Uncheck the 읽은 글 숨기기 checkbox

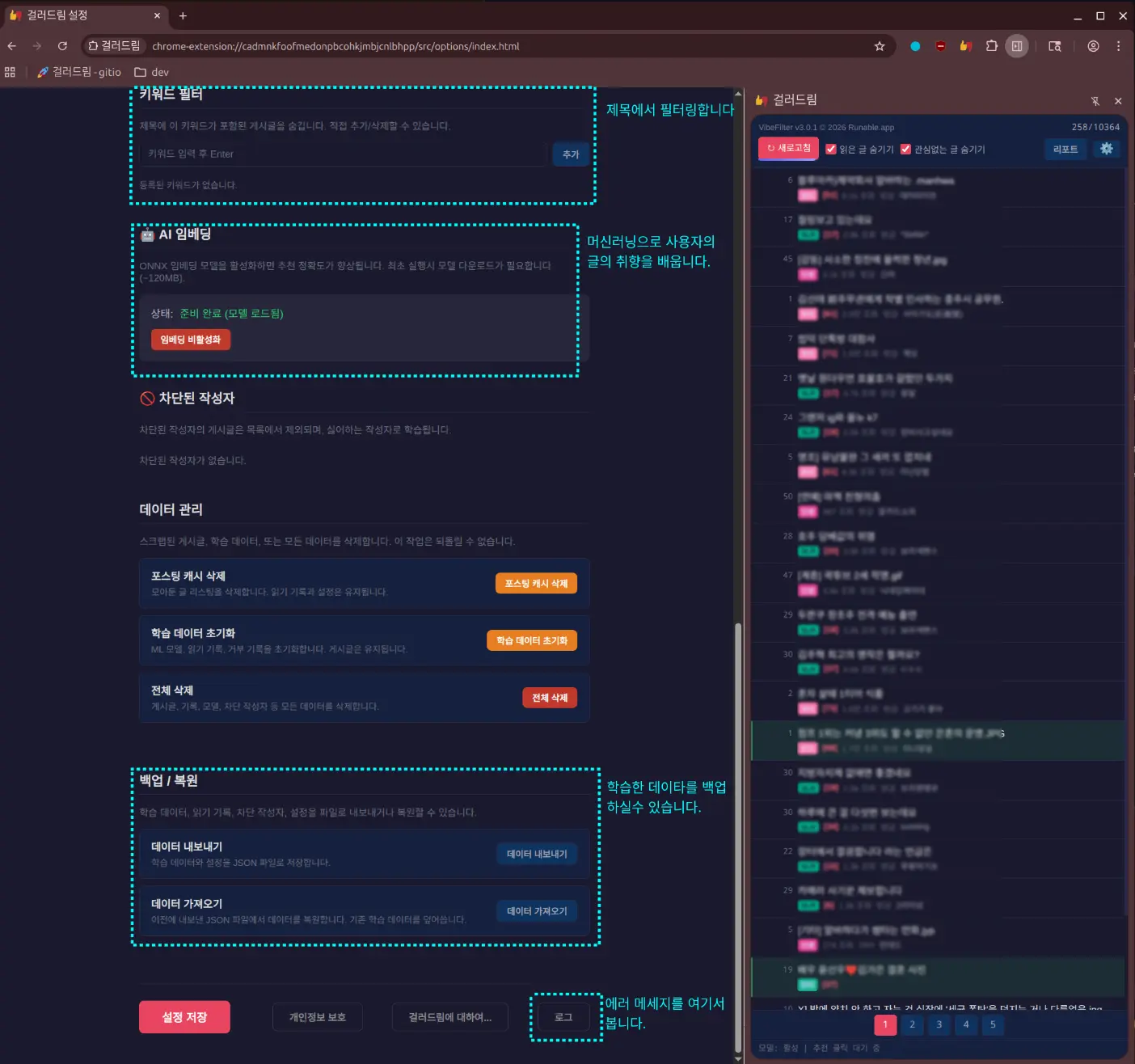(830, 150)
